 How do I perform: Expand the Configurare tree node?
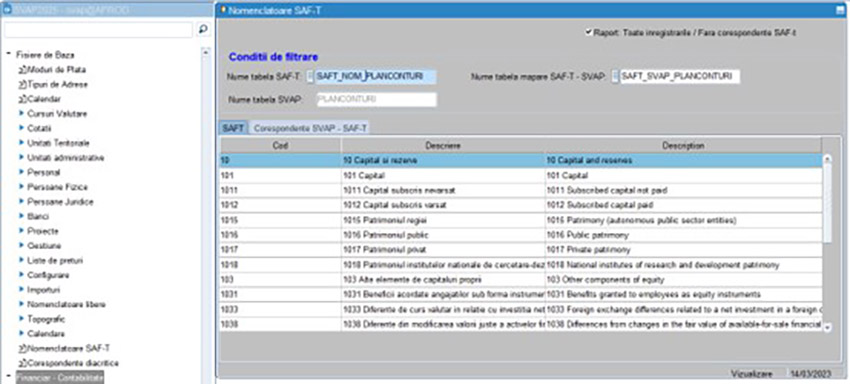click(22, 275)
